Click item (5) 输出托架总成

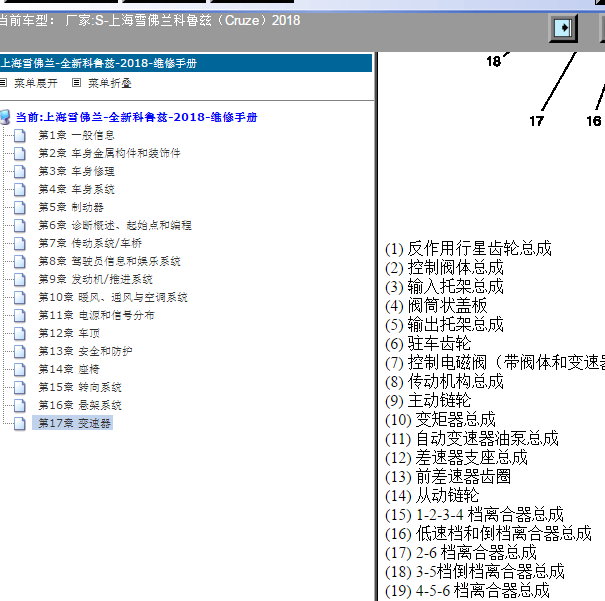(444, 324)
